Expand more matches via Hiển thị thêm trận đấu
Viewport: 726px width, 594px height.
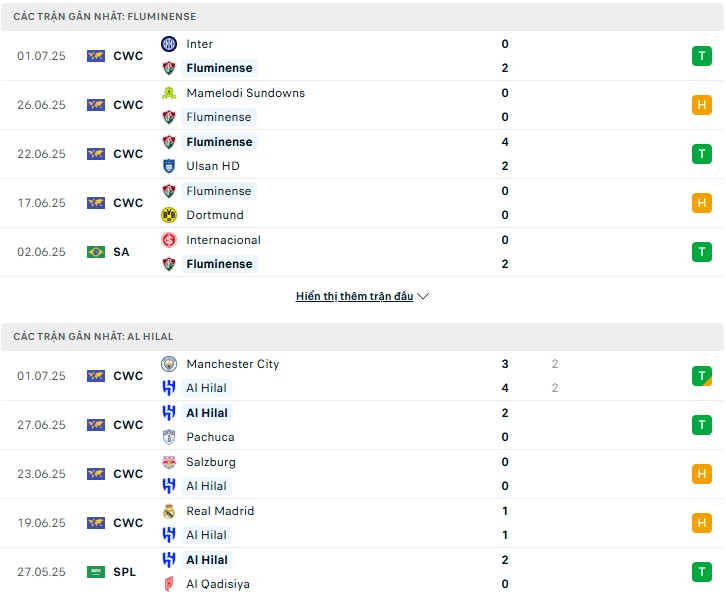pyautogui.click(x=355, y=296)
